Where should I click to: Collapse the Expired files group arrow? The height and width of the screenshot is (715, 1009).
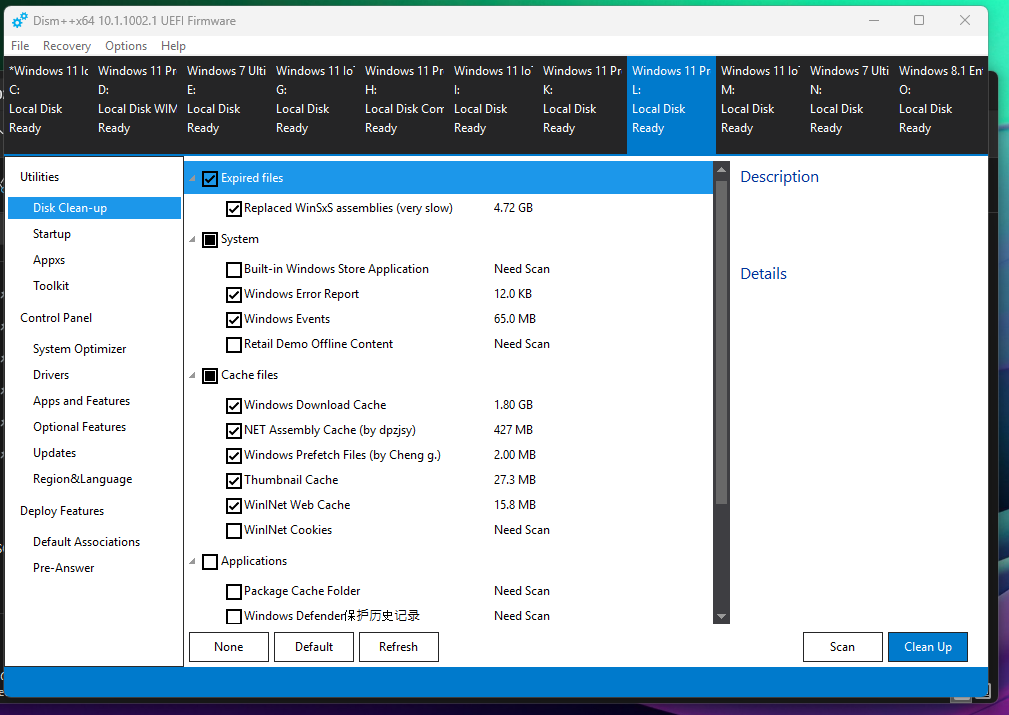coord(192,178)
